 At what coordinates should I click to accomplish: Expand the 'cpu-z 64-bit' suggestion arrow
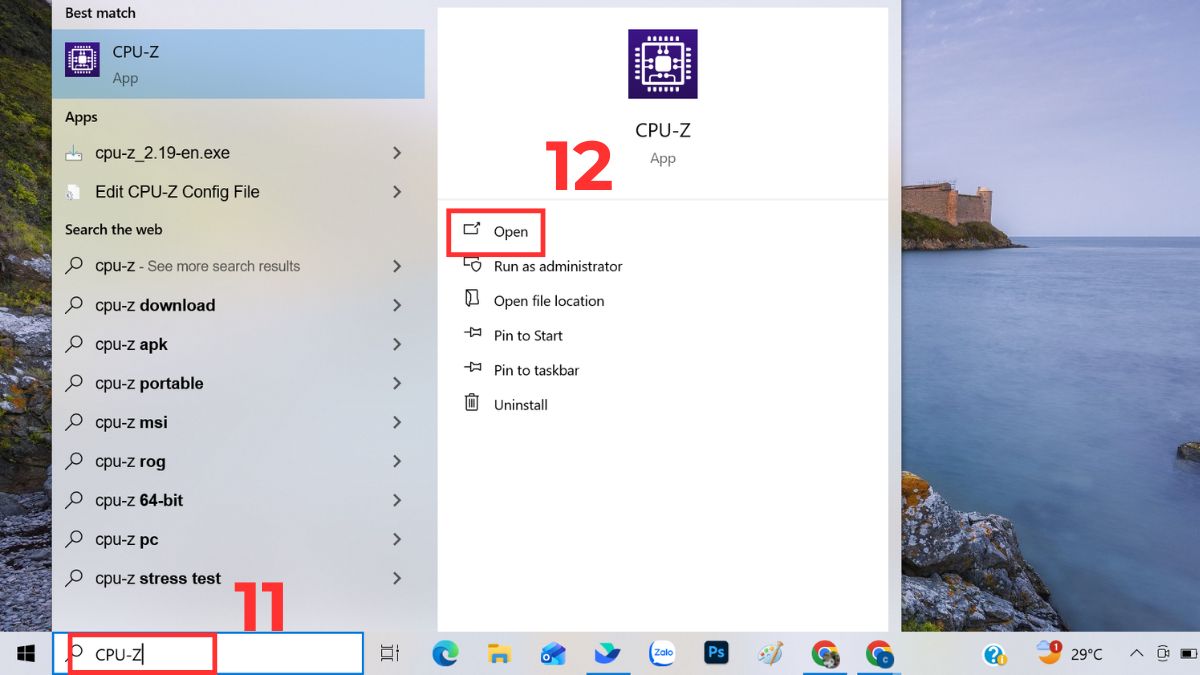point(397,500)
